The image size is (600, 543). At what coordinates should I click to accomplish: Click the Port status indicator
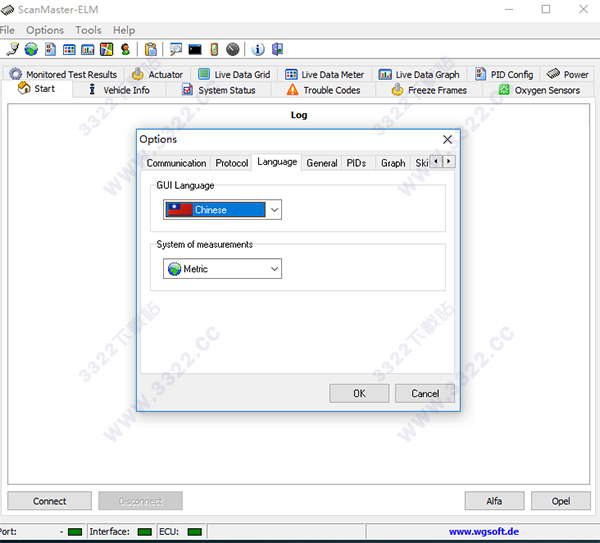pyautogui.click(x=75, y=532)
